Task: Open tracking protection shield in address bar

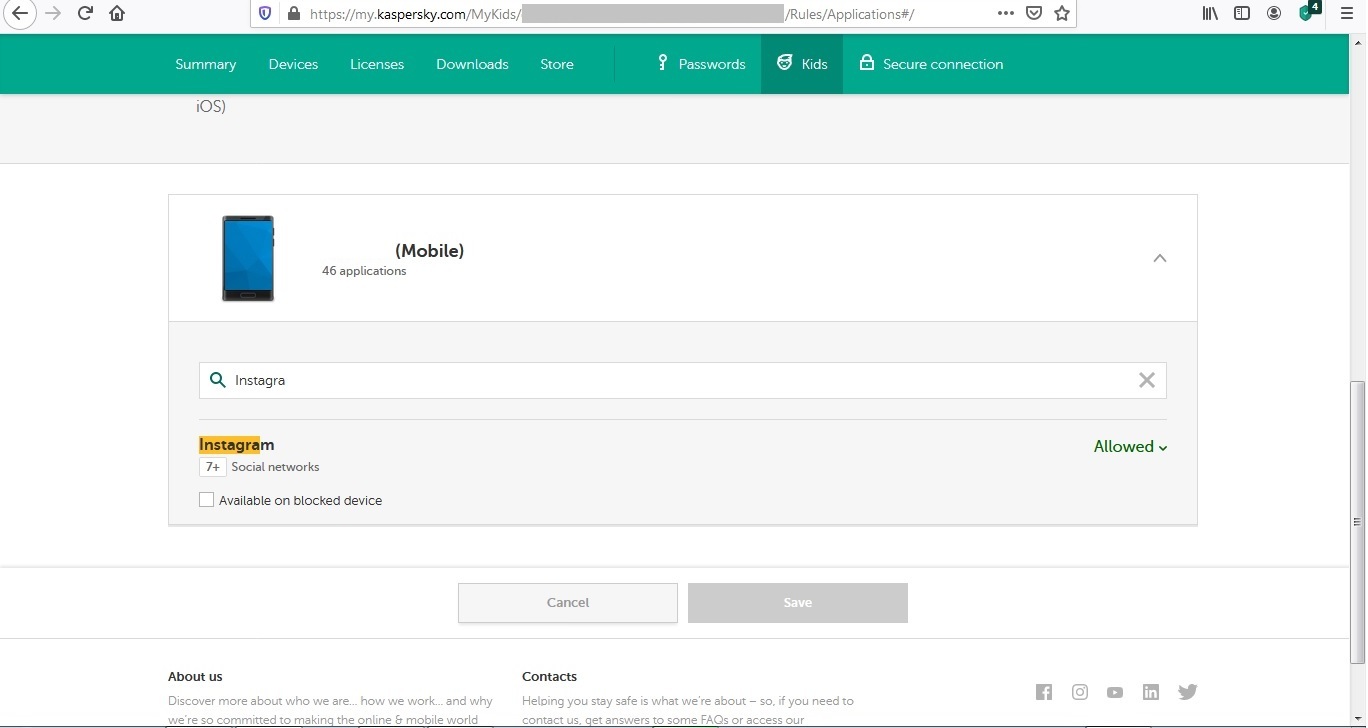Action: (265, 14)
